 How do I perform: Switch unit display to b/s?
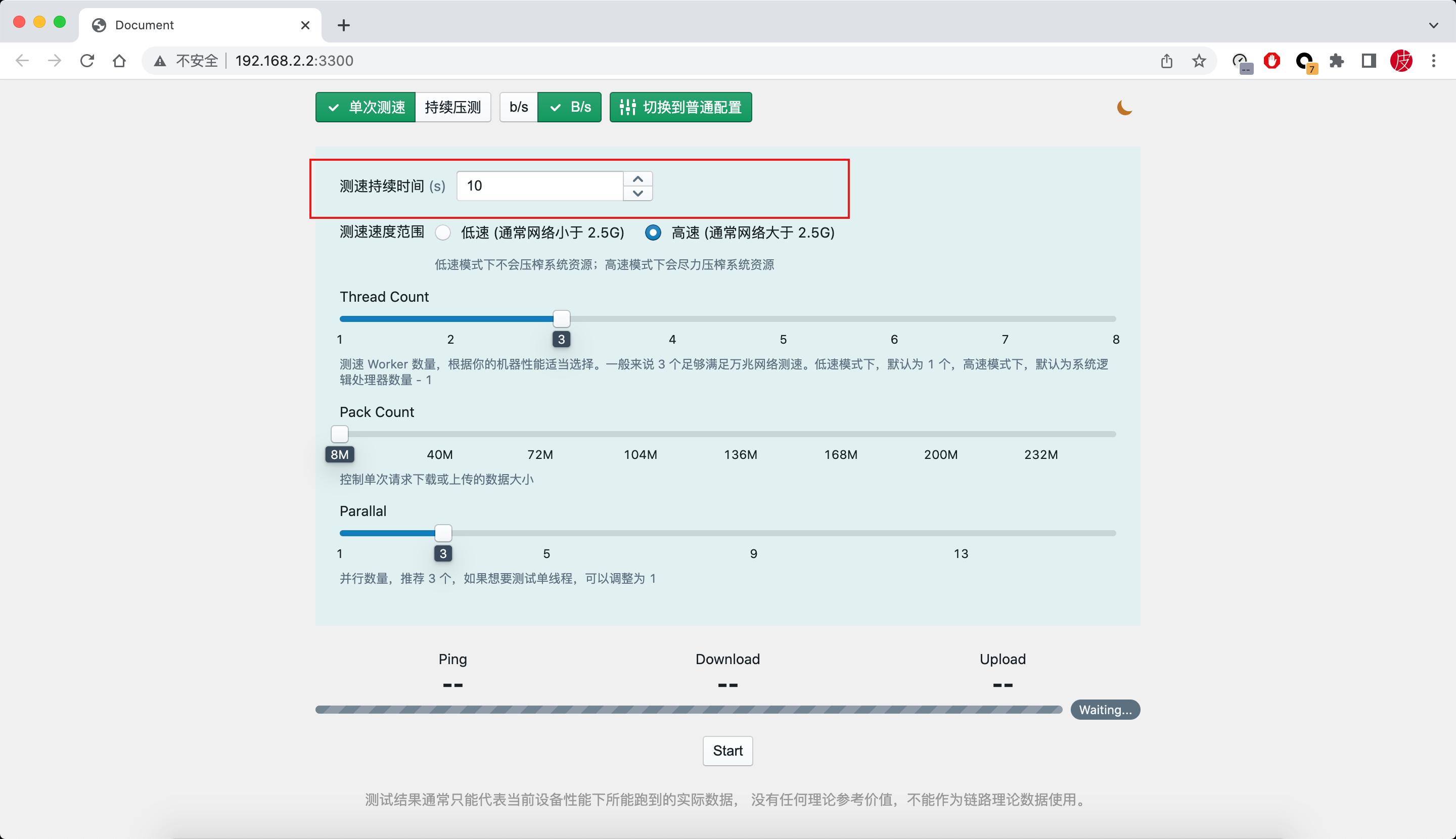[x=518, y=107]
